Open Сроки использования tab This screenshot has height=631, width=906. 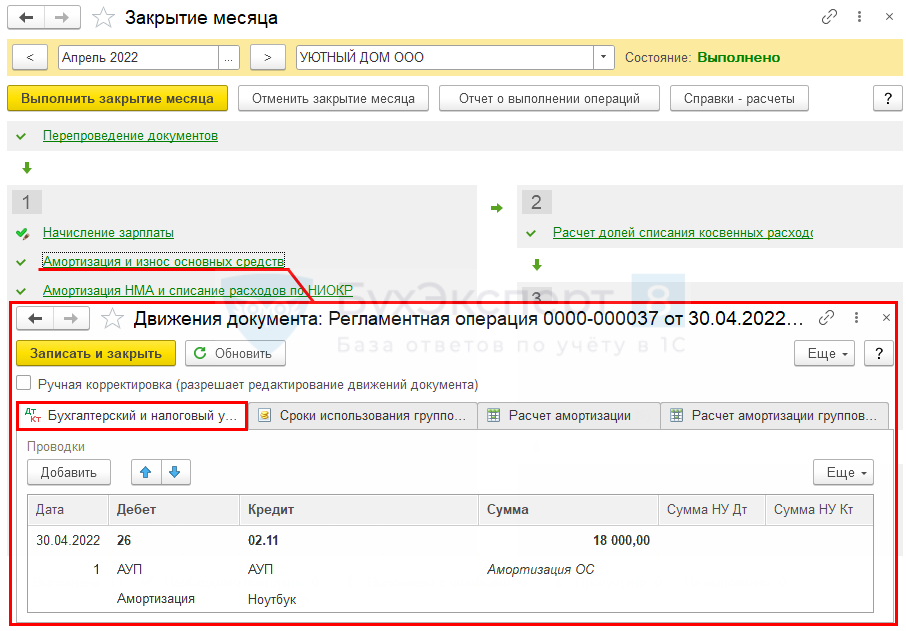(x=362, y=416)
